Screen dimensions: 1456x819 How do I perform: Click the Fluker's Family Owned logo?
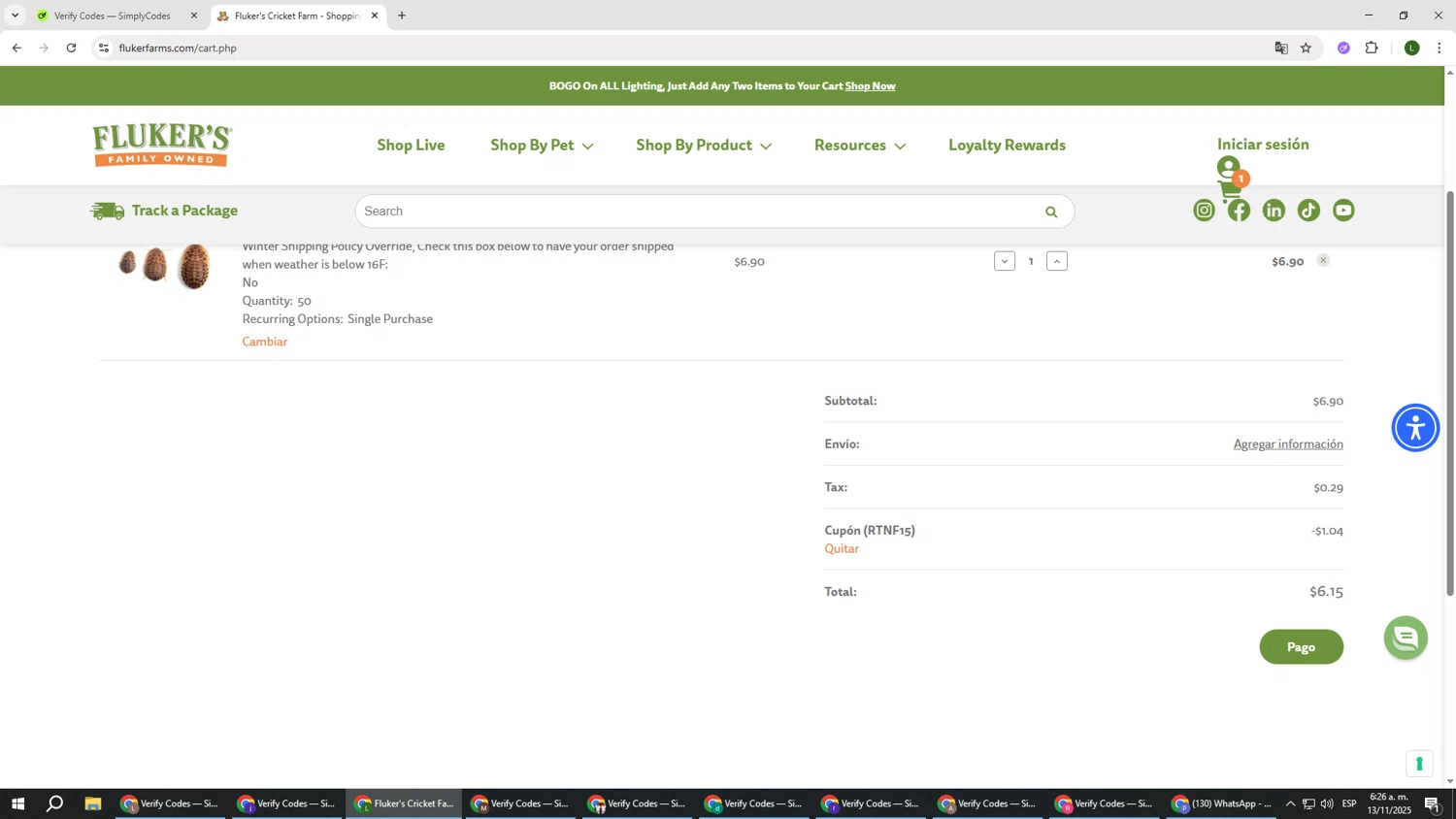click(162, 146)
